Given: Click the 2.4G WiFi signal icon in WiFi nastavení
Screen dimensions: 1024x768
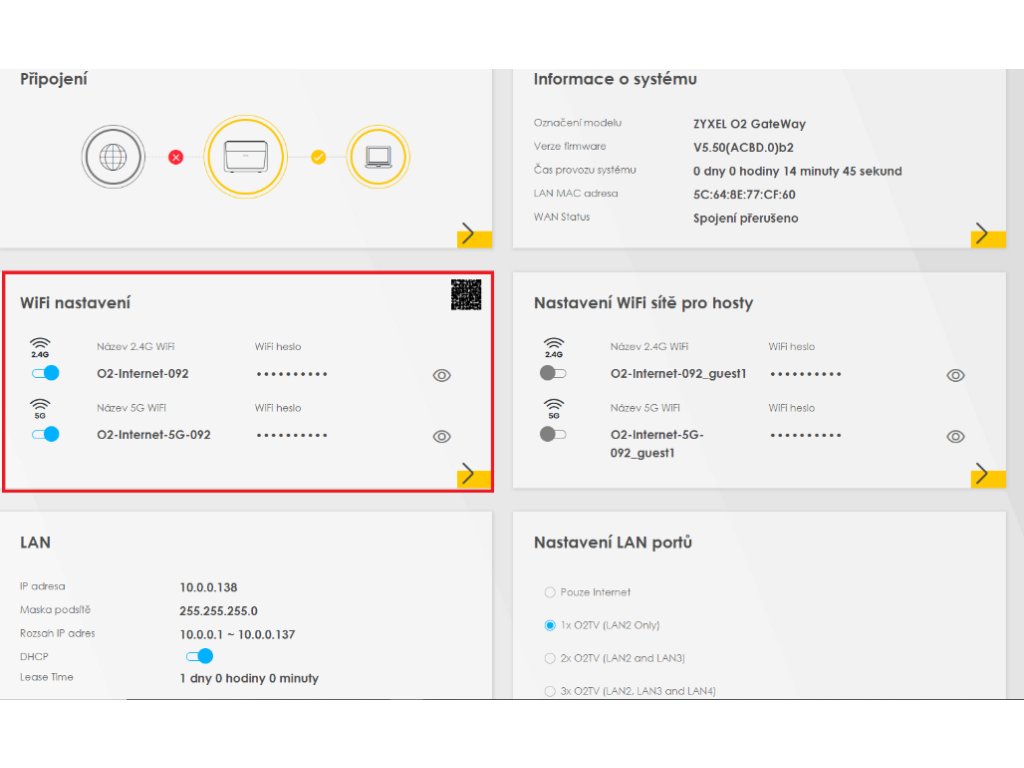Looking at the screenshot, I should [40, 347].
